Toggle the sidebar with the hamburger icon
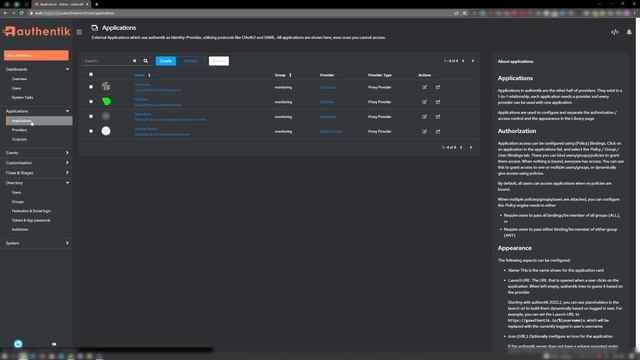 [x=79, y=32]
